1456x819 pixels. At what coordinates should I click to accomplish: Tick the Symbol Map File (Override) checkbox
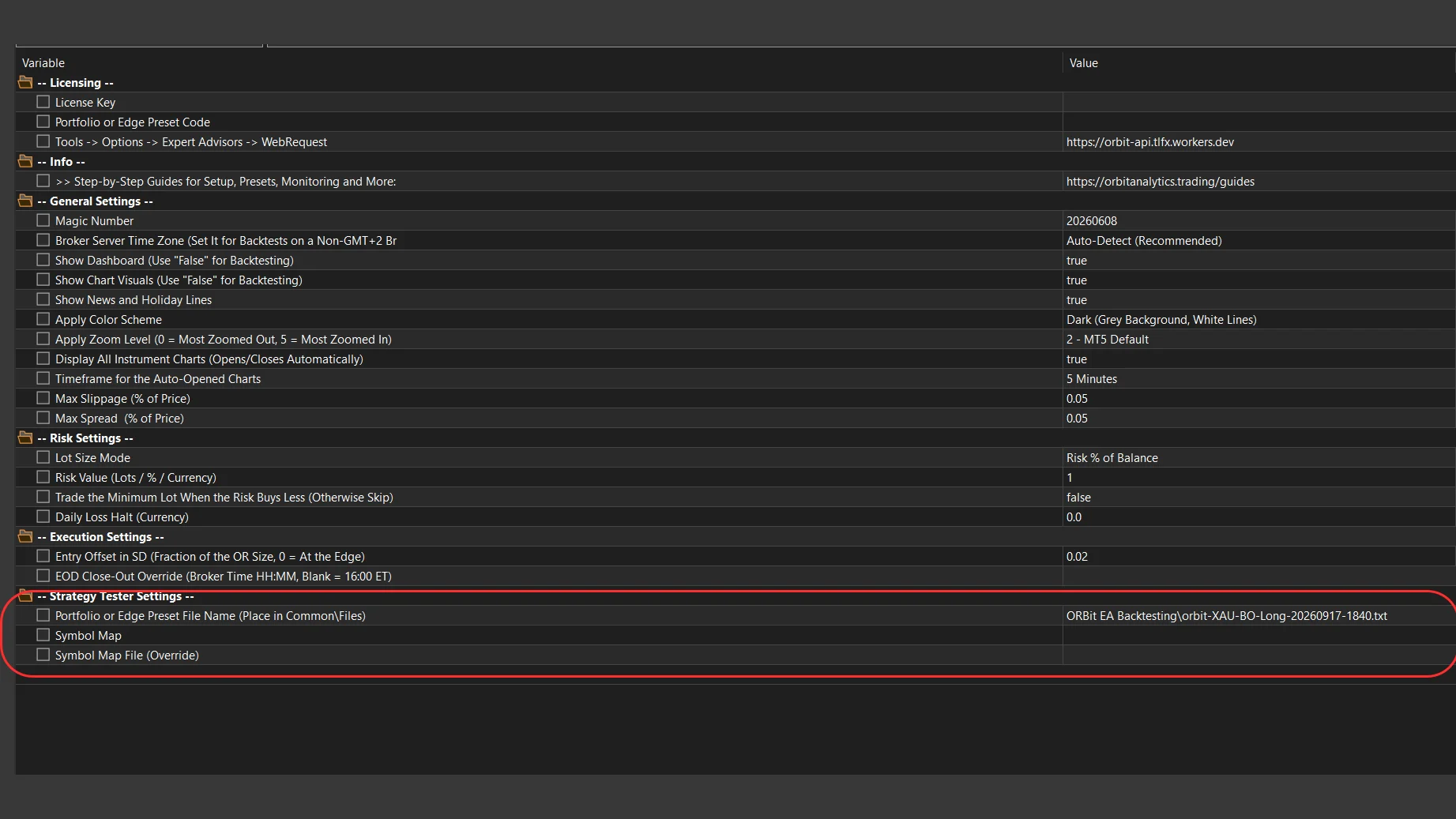[x=43, y=655]
